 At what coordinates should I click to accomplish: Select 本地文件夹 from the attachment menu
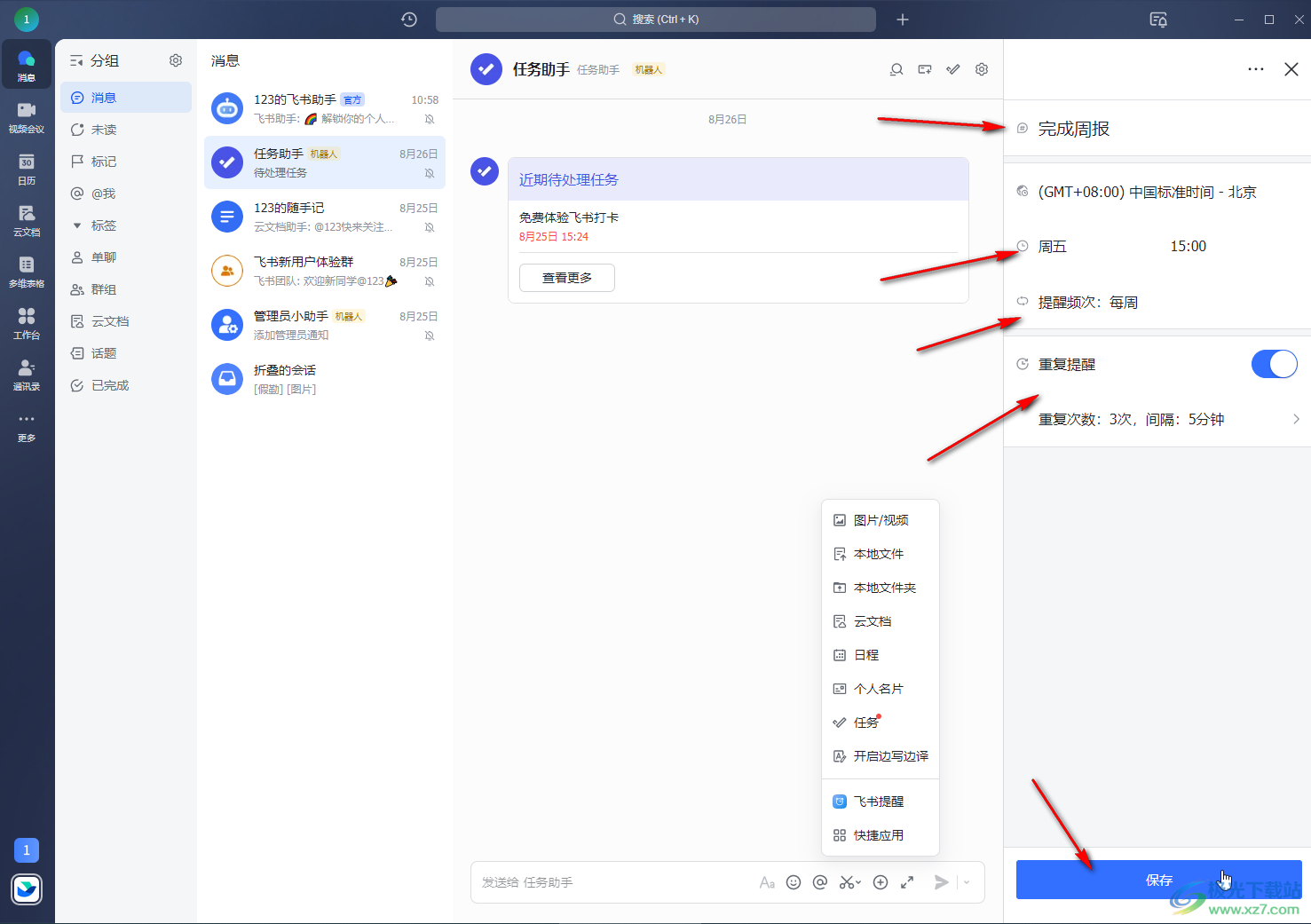click(881, 588)
